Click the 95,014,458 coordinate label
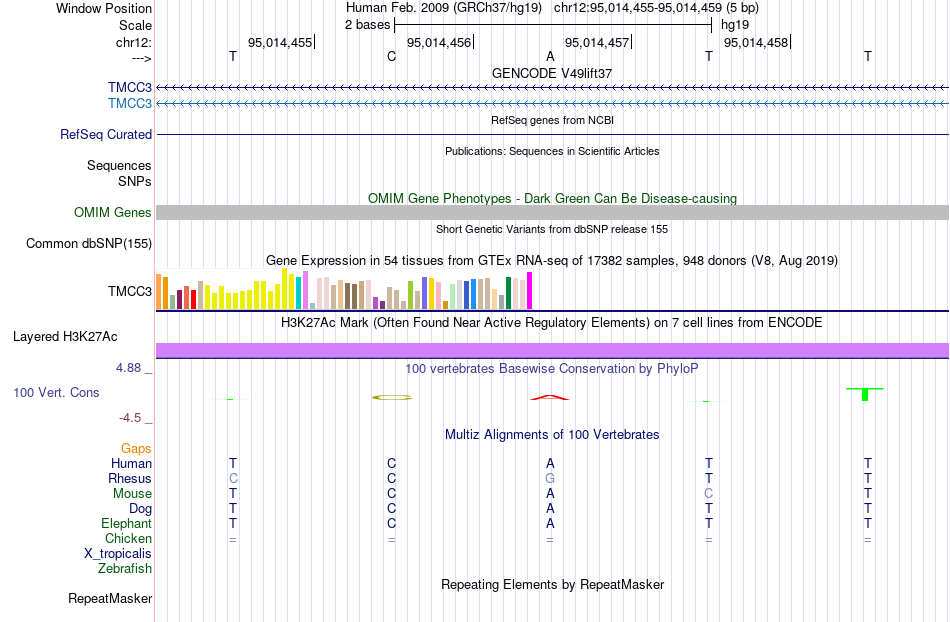950x622 pixels. point(756,42)
